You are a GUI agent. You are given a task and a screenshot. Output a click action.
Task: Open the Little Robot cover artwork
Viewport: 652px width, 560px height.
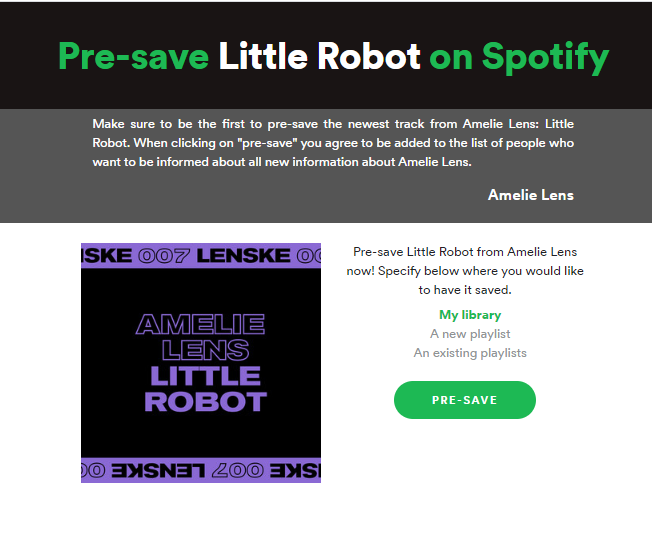coord(201,362)
